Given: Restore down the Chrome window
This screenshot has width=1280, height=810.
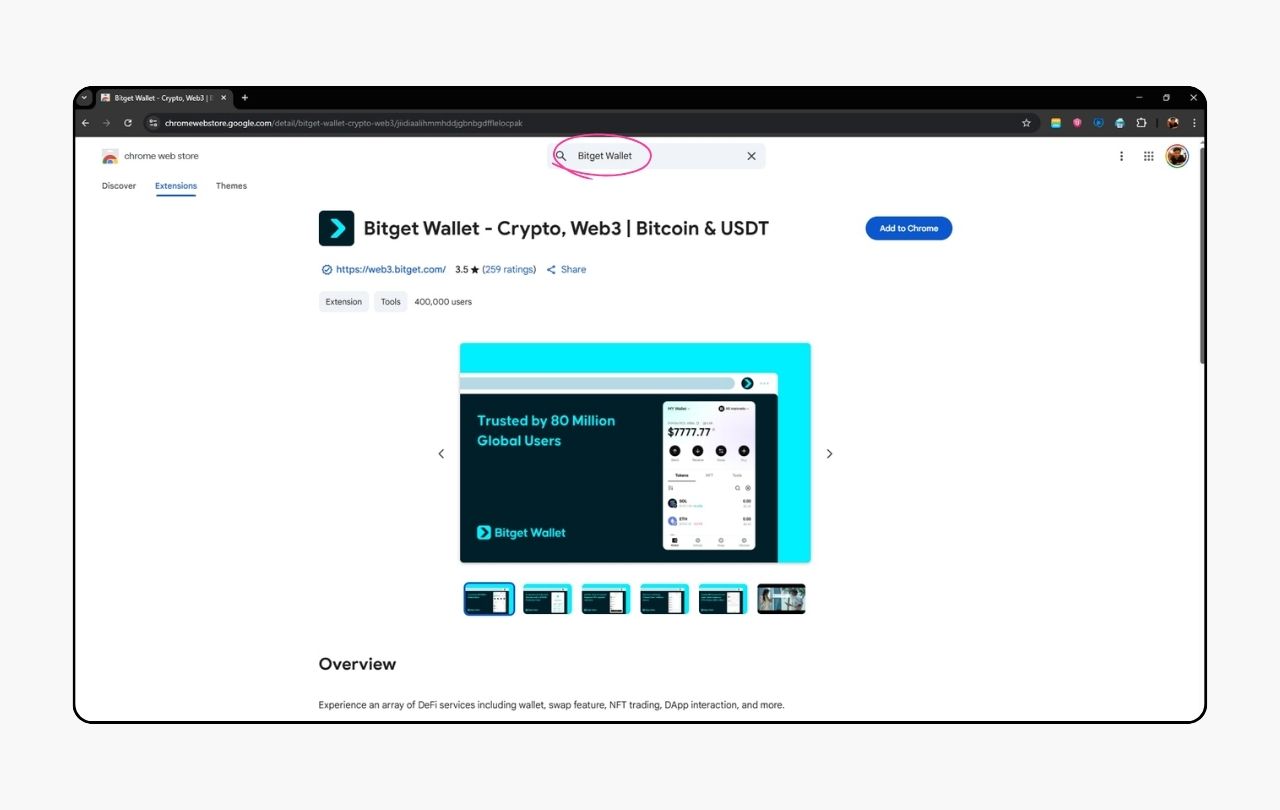Looking at the screenshot, I should (x=1166, y=98).
